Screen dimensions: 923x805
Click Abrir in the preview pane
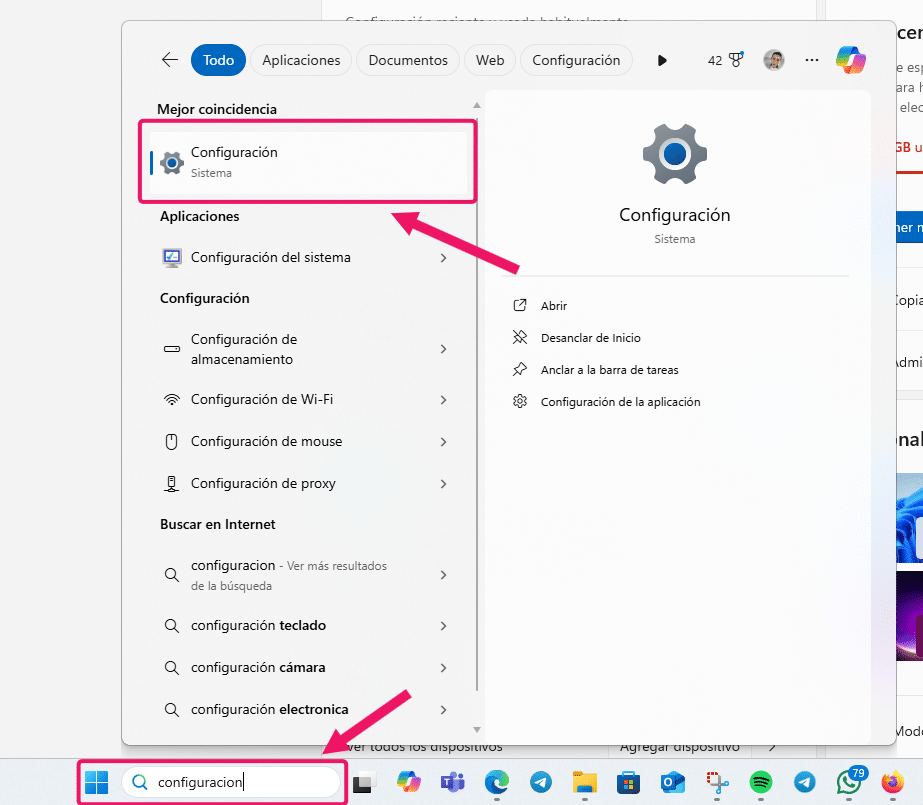[x=554, y=305]
